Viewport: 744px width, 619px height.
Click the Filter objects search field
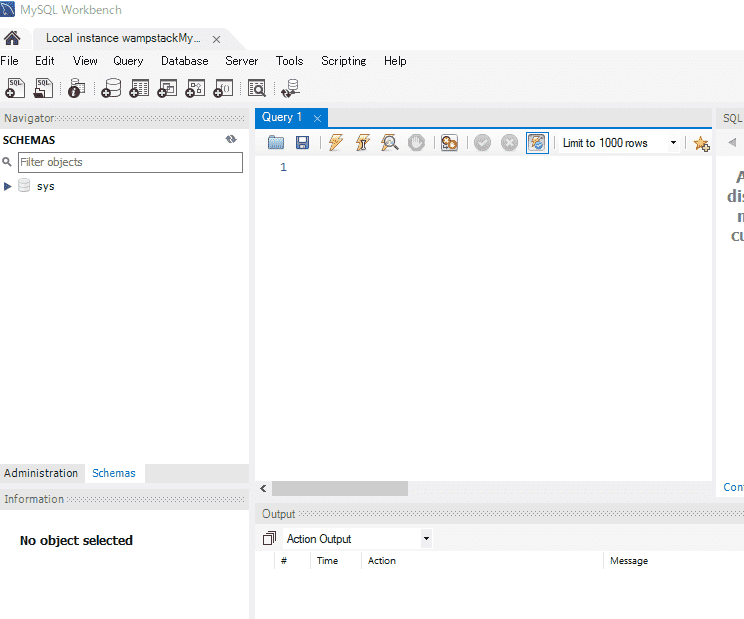tap(130, 162)
